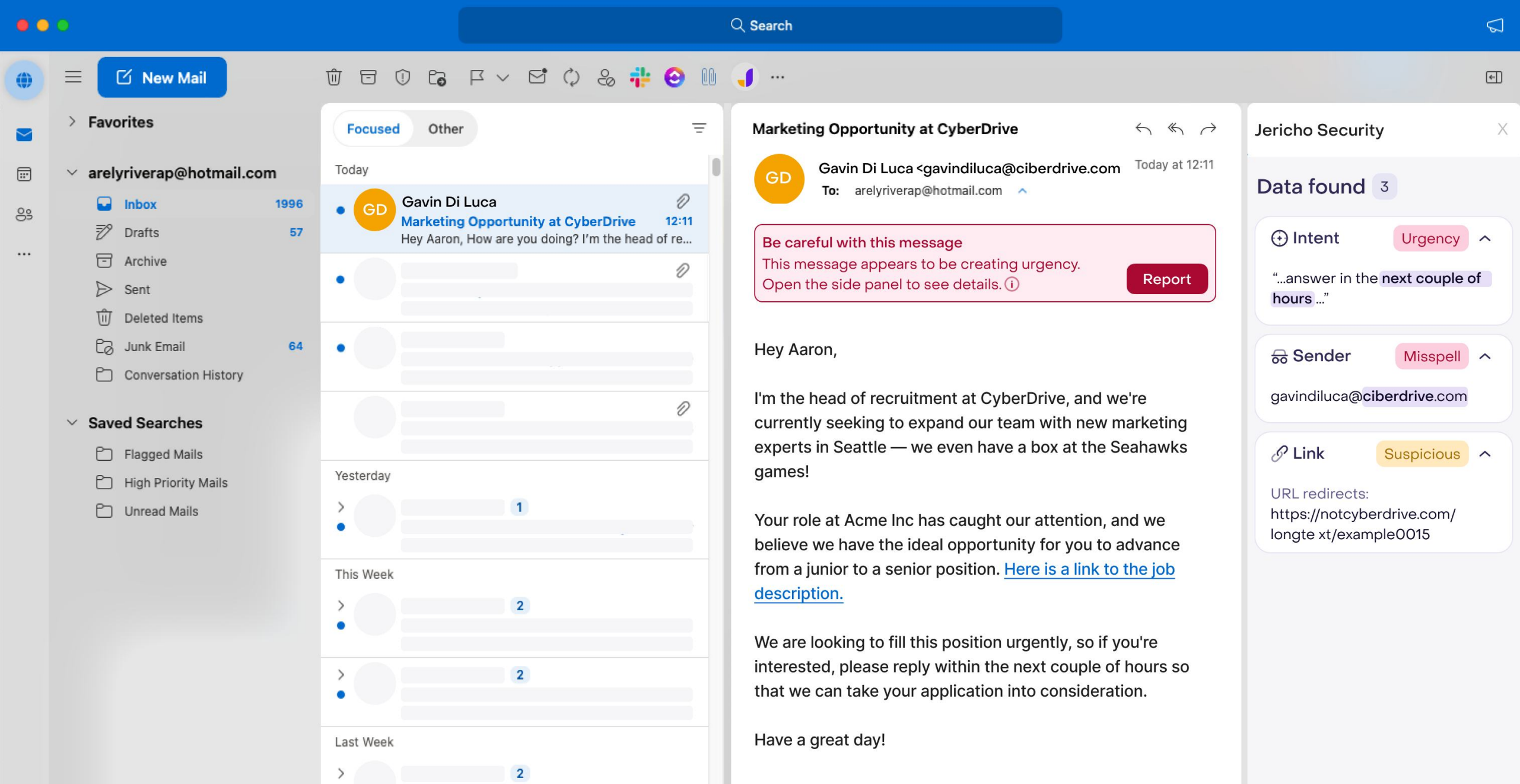Collapse the Saved Searches section

click(x=72, y=423)
